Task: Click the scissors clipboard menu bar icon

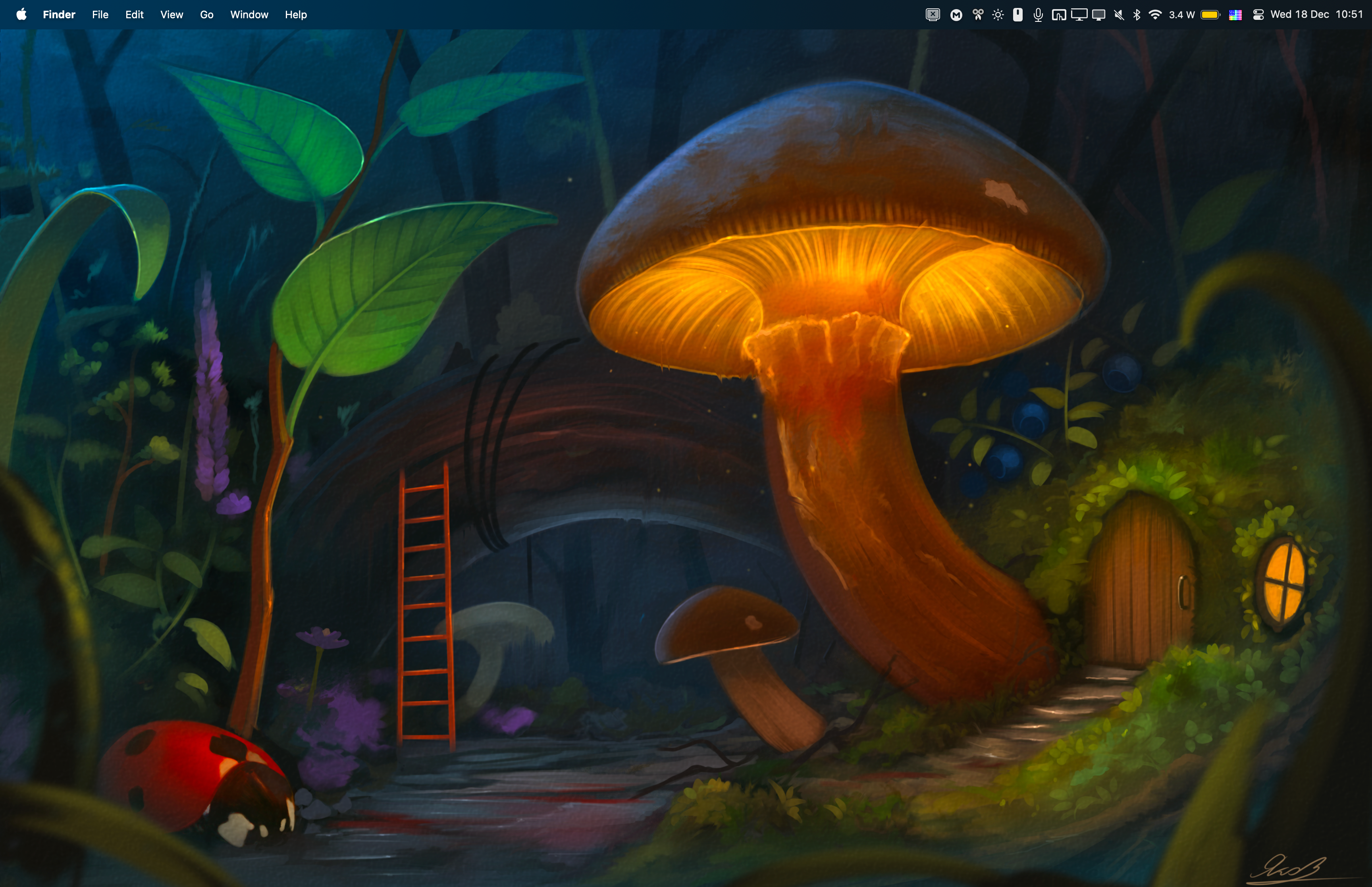Action: click(978, 14)
